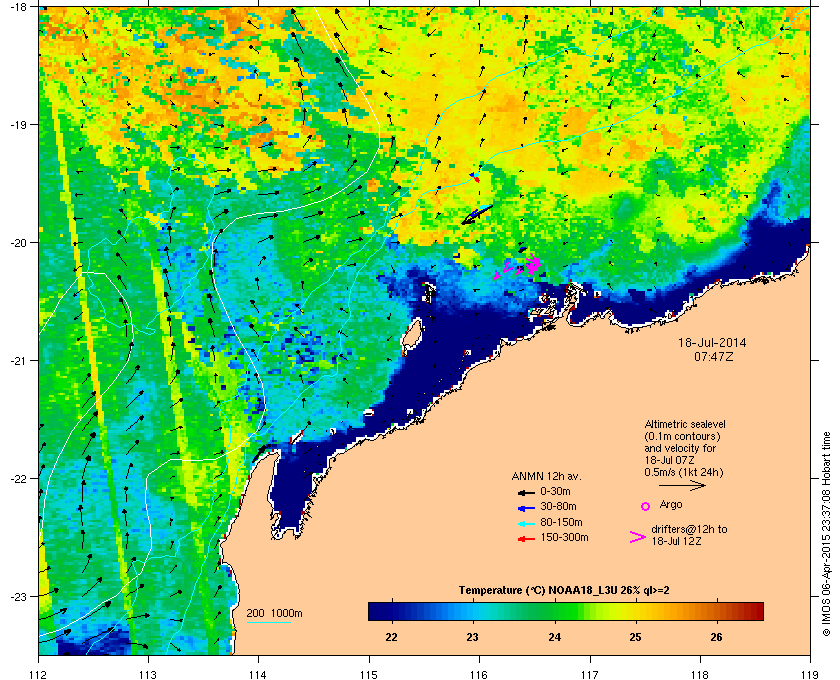The height and width of the screenshot is (680, 840).
Task: Click colorbar tick label 26
Action: pyautogui.click(x=716, y=637)
